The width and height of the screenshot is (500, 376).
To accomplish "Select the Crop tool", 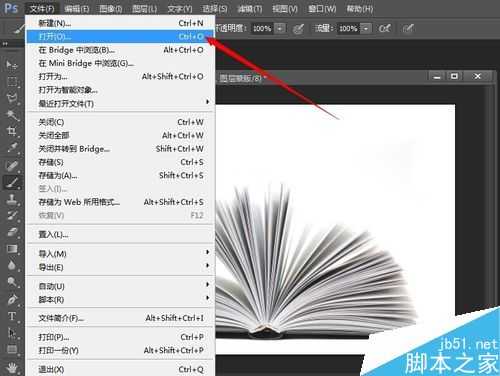I will [x=12, y=131].
